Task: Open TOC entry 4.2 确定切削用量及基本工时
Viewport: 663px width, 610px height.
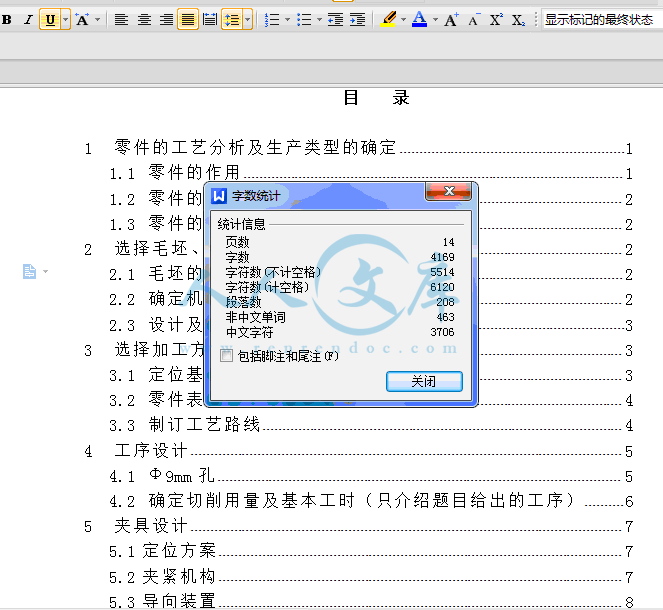Action: 371,501
